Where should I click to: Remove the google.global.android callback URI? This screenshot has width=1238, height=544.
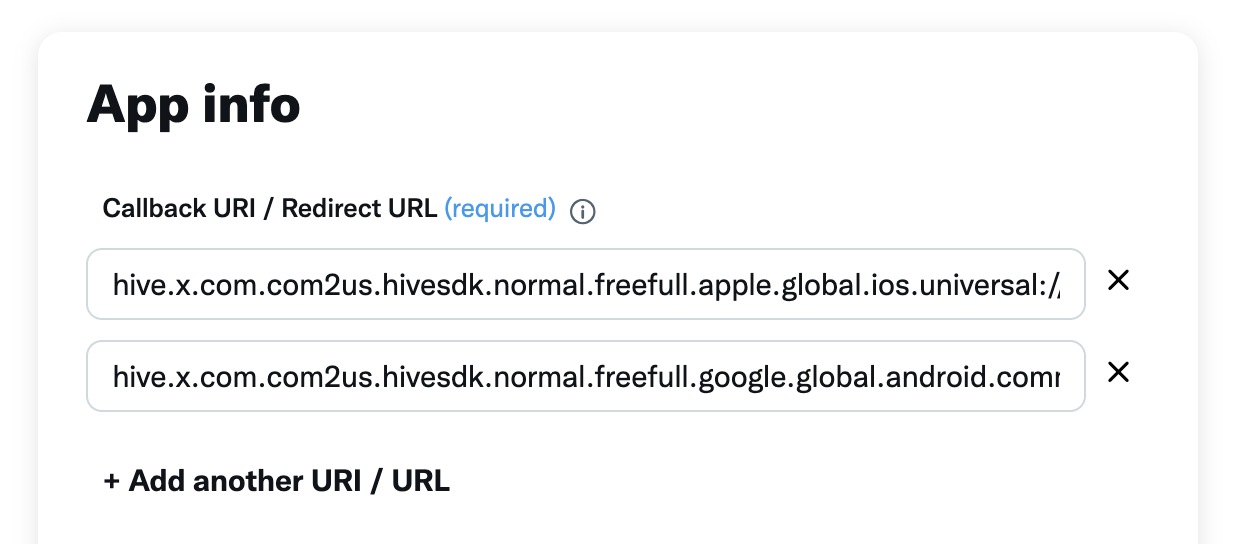click(x=1118, y=373)
